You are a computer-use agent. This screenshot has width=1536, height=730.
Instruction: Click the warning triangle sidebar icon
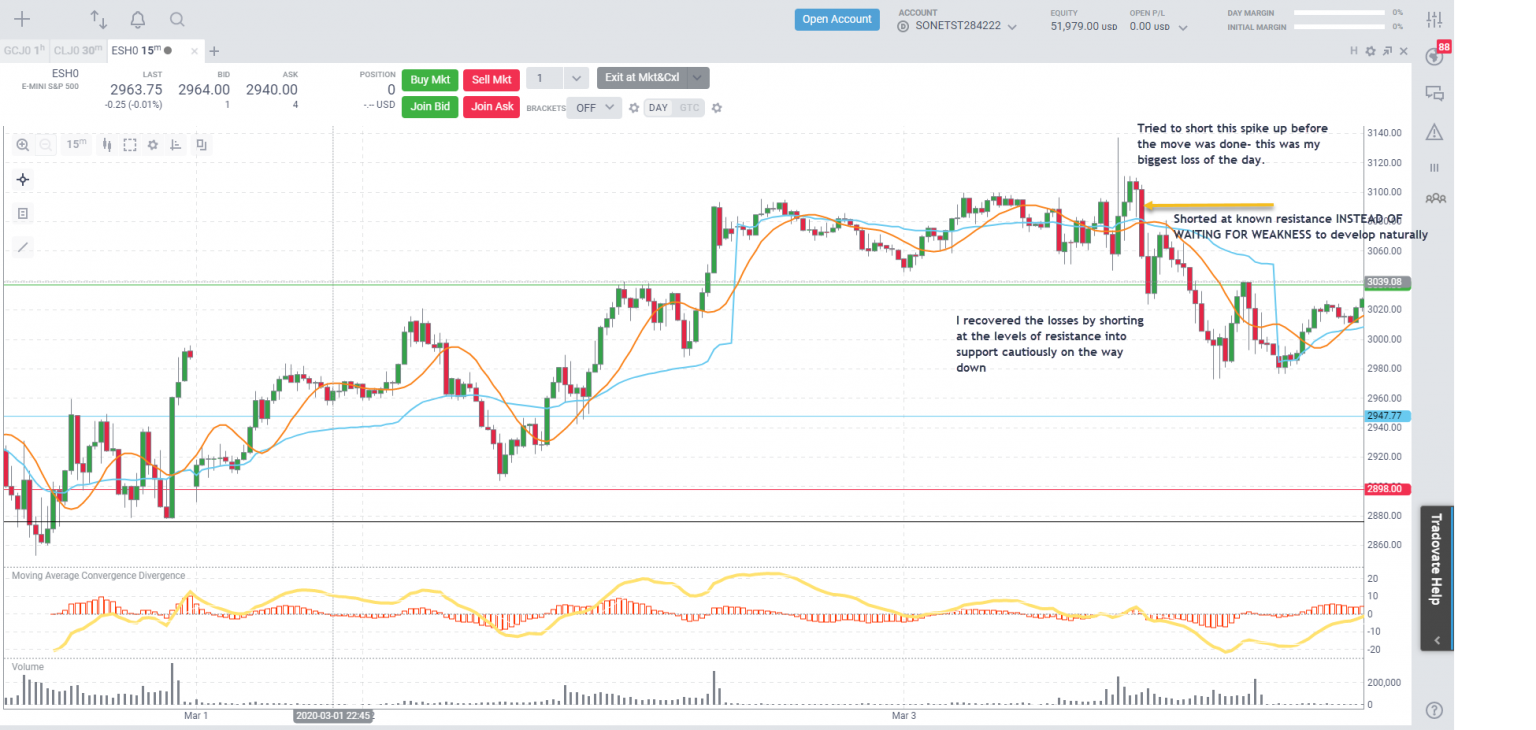coord(1434,132)
